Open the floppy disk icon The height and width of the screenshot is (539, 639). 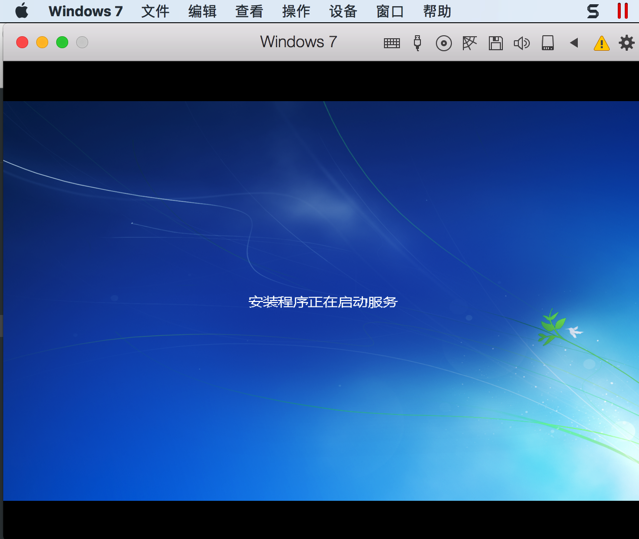496,43
